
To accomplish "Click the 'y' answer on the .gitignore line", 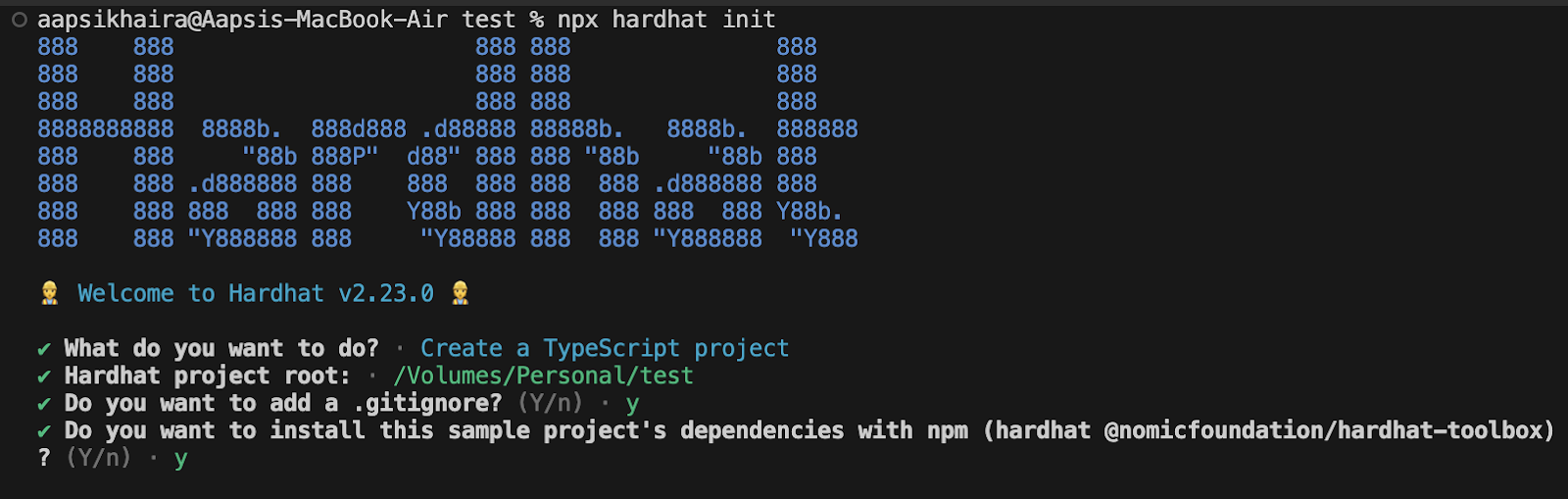I will pos(632,405).
